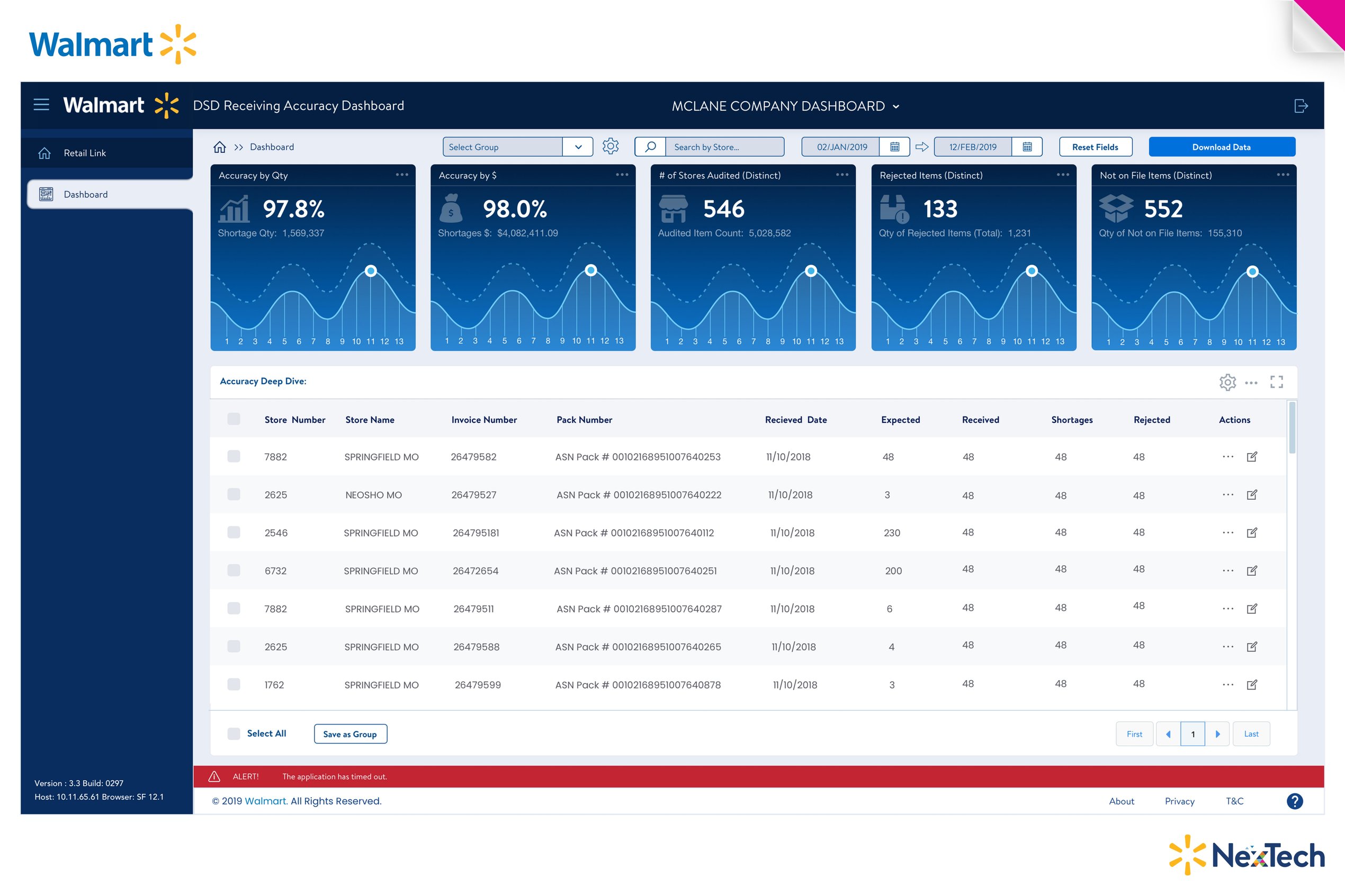Tick the Select All checkbox
1345x896 pixels.
tap(234, 734)
